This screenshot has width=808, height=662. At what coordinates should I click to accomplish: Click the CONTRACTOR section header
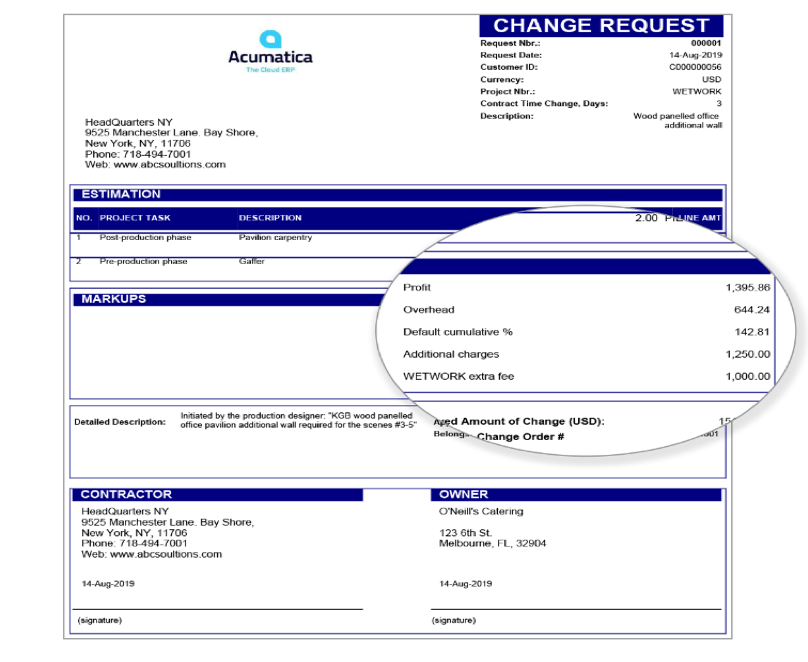click(x=218, y=495)
